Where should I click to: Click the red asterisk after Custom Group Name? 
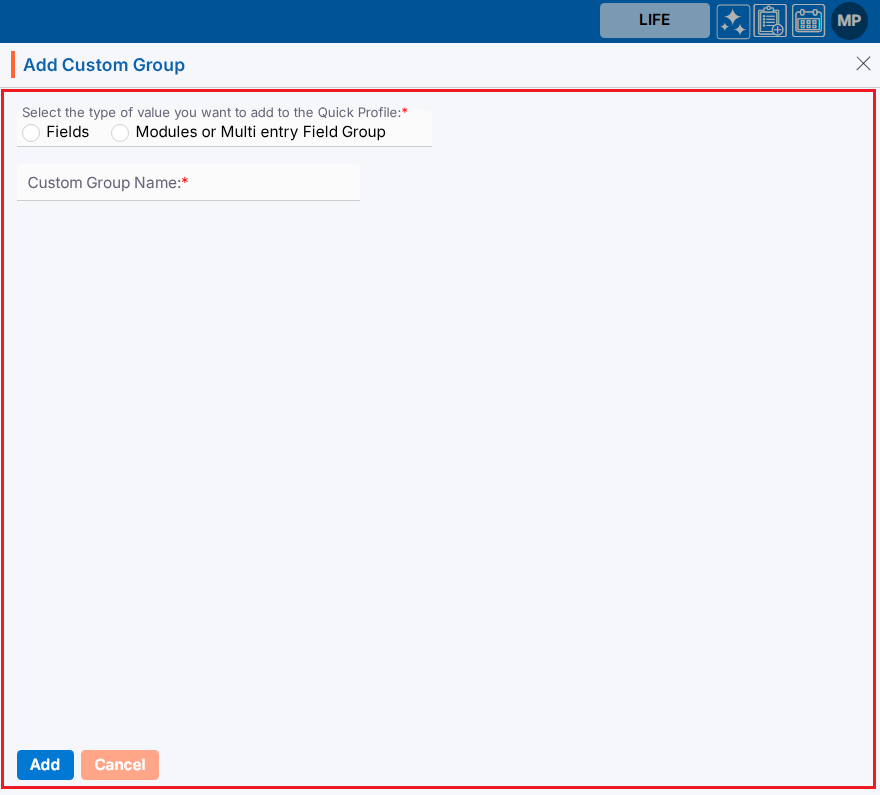[185, 183]
